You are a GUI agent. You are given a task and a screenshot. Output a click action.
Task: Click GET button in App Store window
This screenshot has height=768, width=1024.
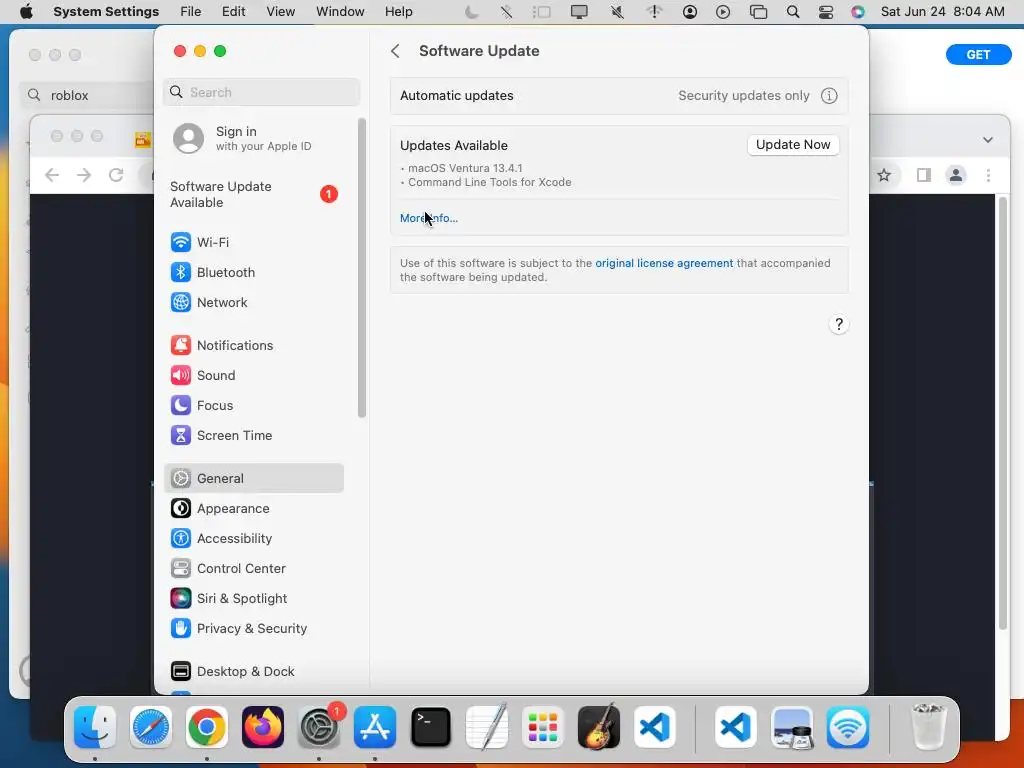978,55
